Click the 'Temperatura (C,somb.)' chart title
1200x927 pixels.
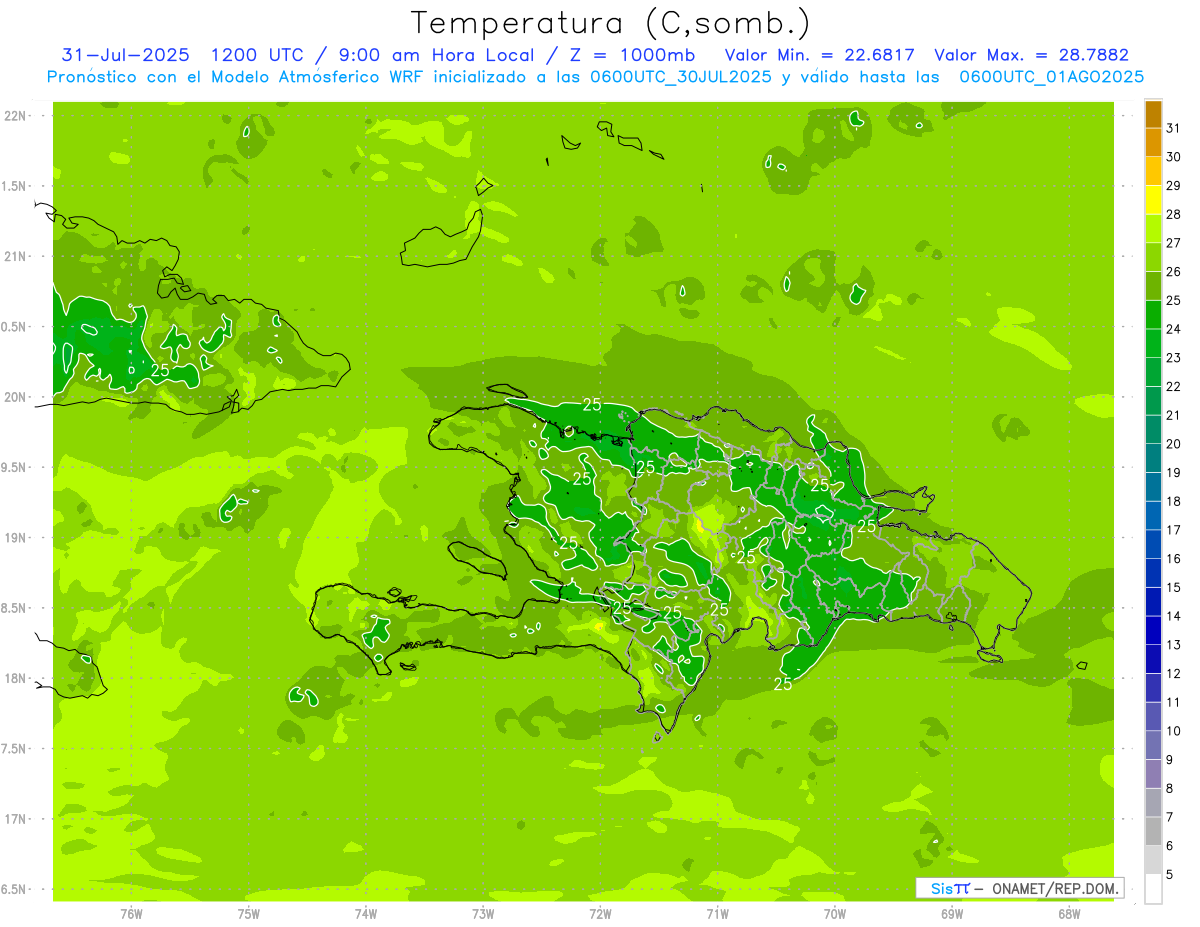pyautogui.click(x=610, y=23)
